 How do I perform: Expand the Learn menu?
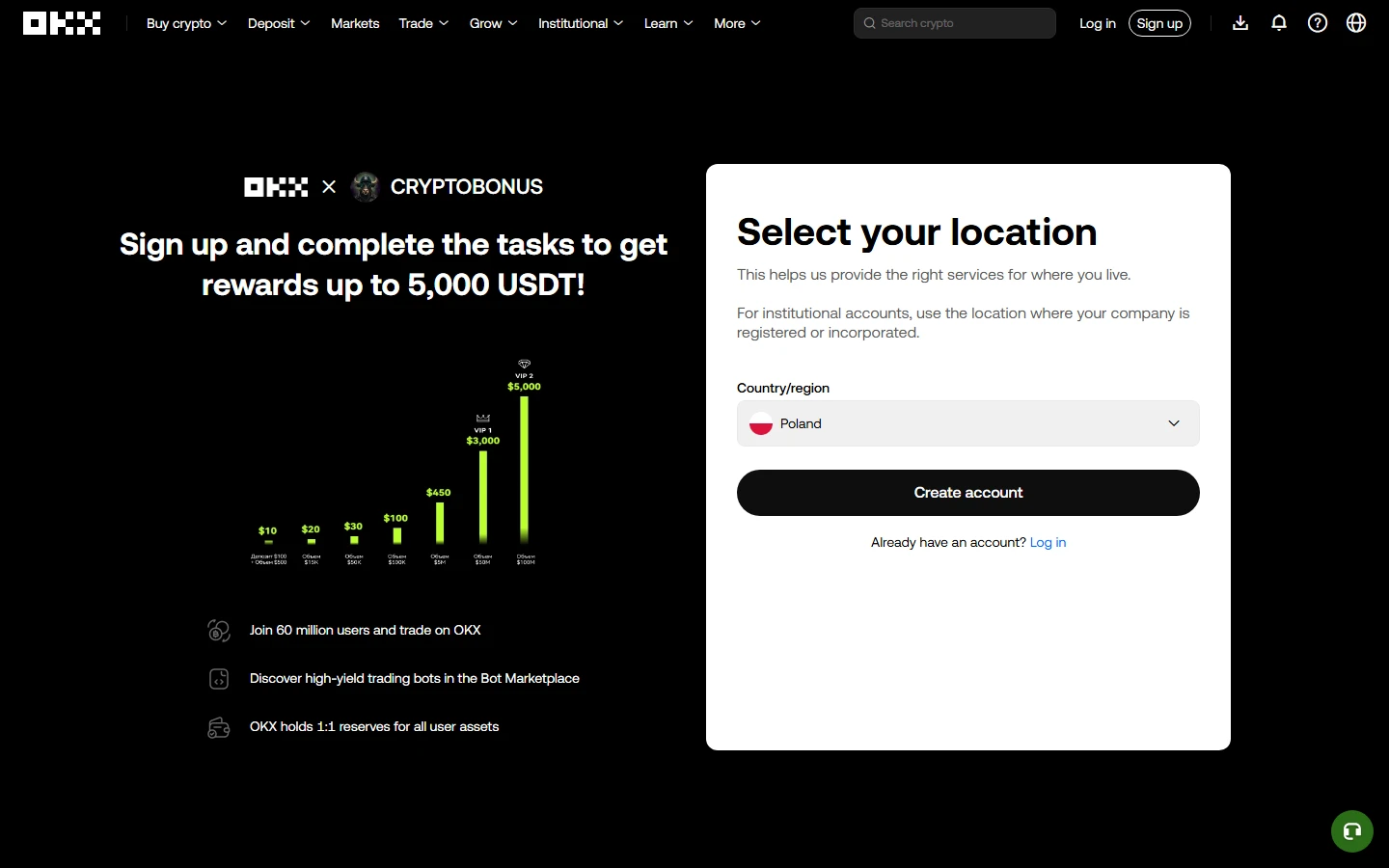pyautogui.click(x=668, y=23)
